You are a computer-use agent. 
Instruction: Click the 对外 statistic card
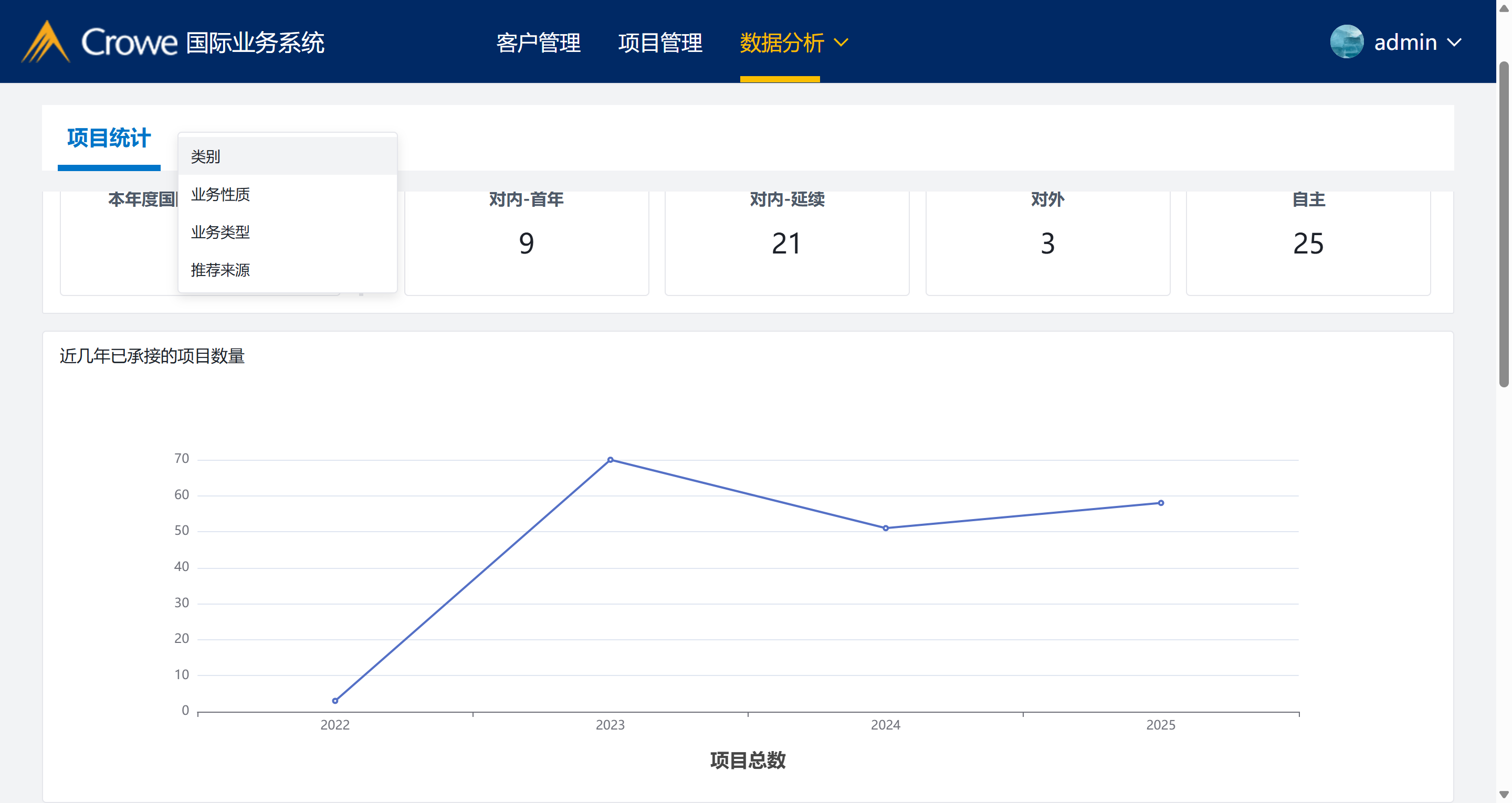coord(1047,242)
